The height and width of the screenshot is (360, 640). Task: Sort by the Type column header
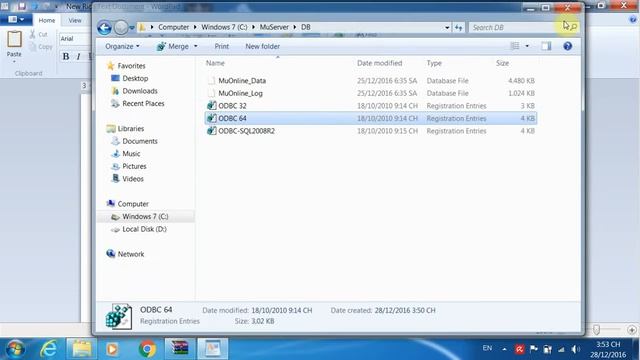click(434, 63)
